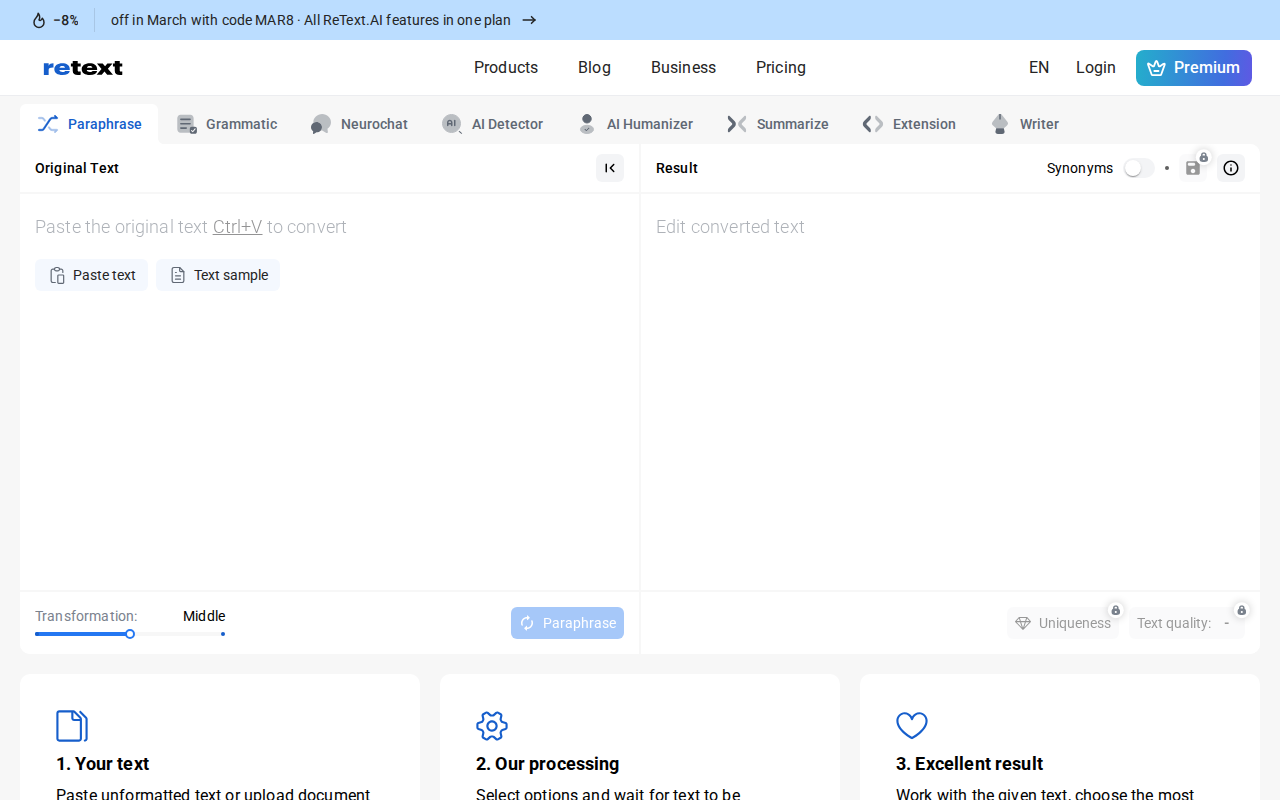Open the EN language selector
Image resolution: width=1280 pixels, height=800 pixels.
(x=1039, y=68)
